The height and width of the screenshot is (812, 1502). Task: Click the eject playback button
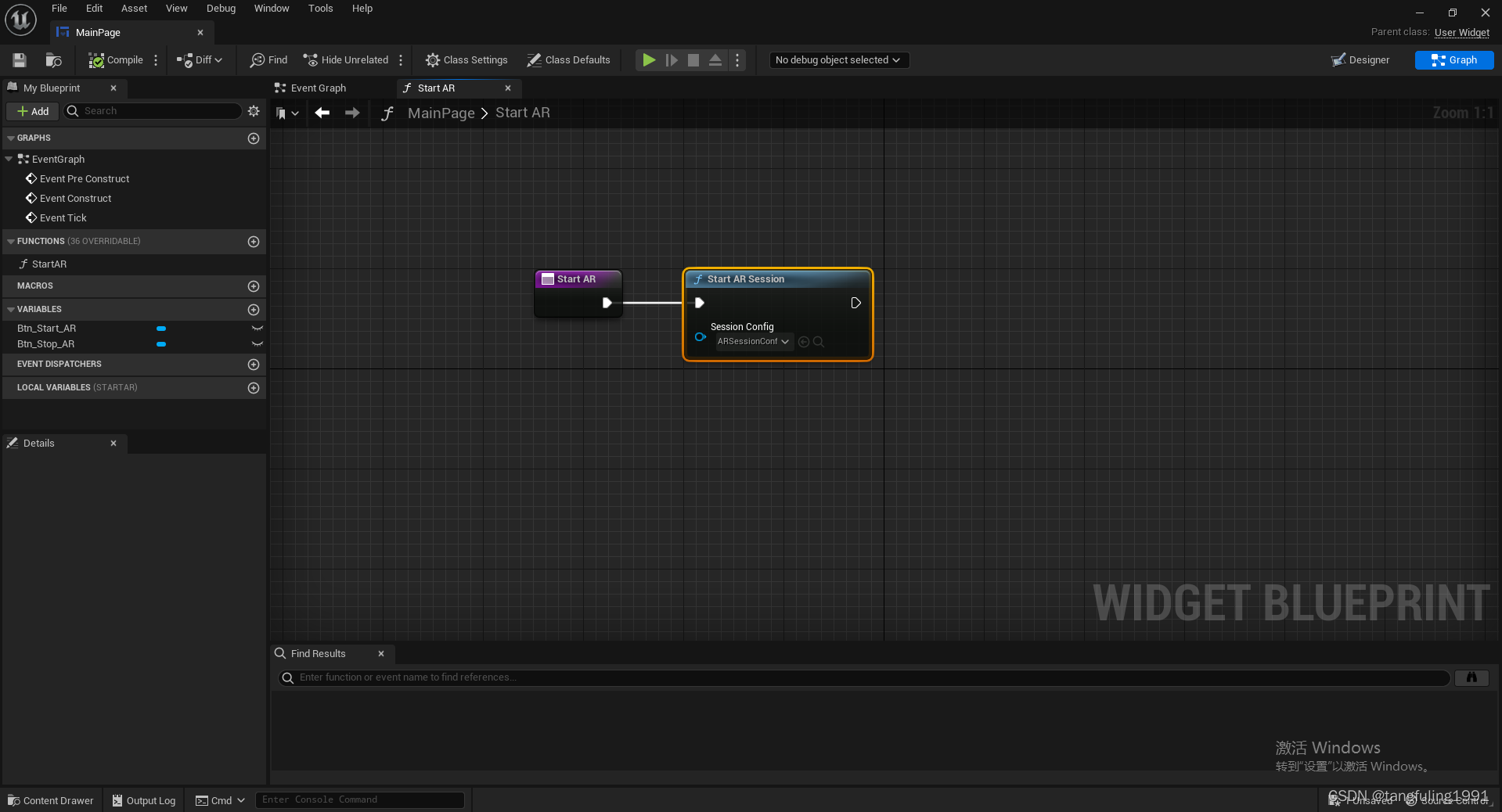[715, 60]
